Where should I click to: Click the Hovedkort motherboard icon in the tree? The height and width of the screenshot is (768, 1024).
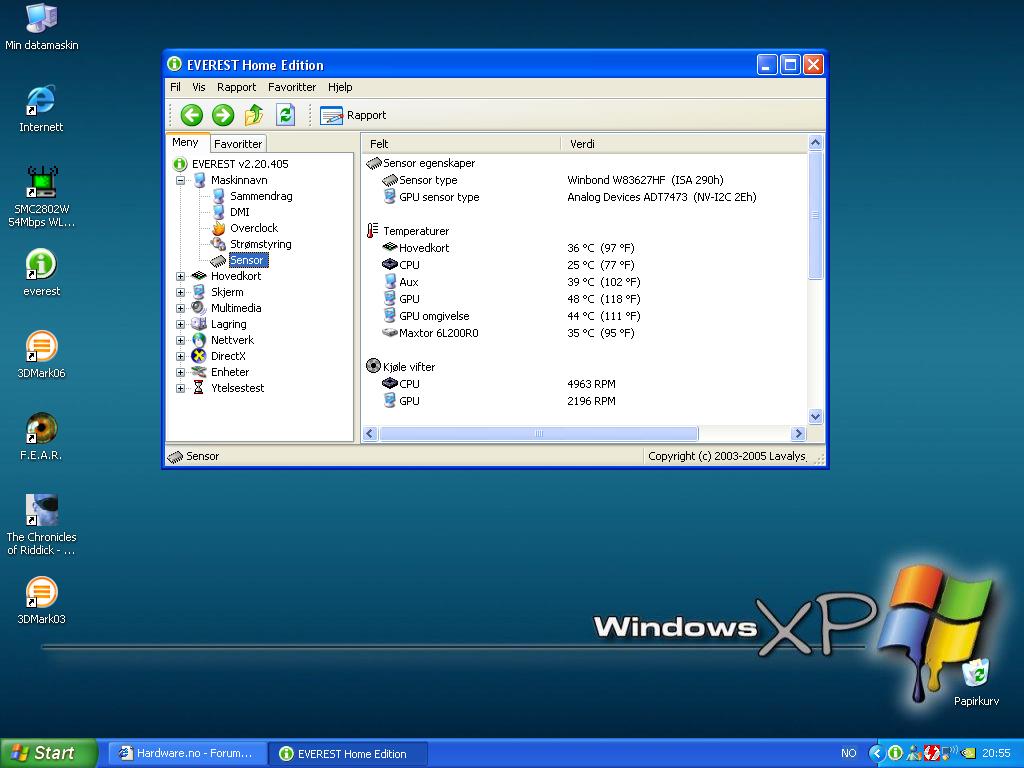click(x=199, y=276)
